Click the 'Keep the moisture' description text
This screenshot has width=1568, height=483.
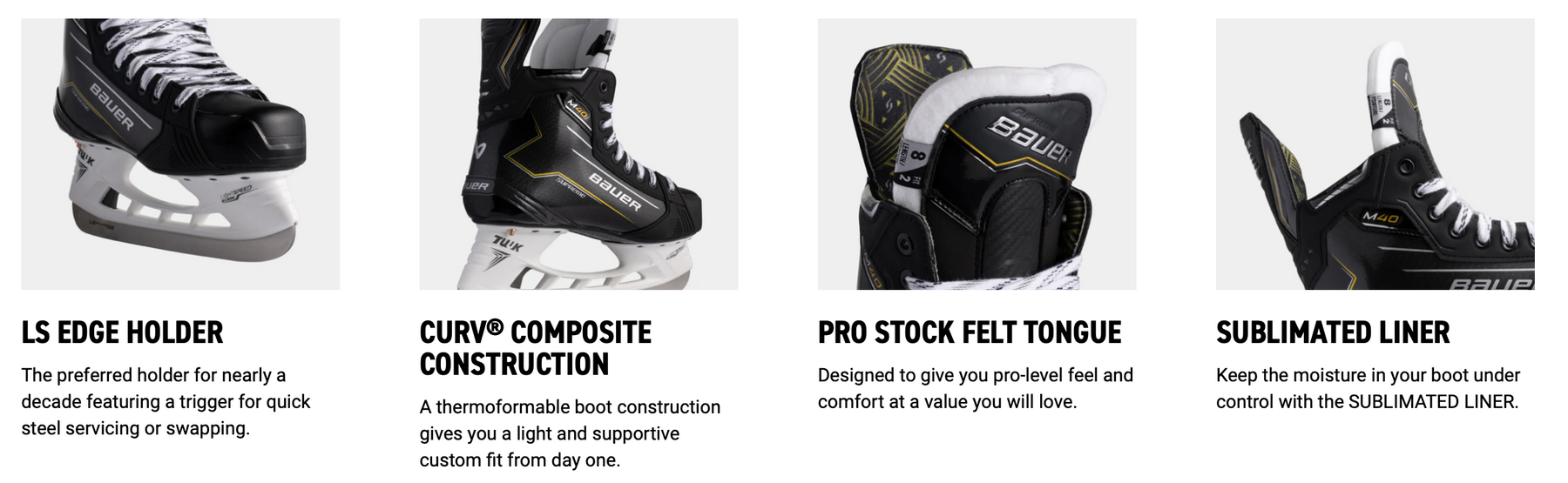(1368, 388)
